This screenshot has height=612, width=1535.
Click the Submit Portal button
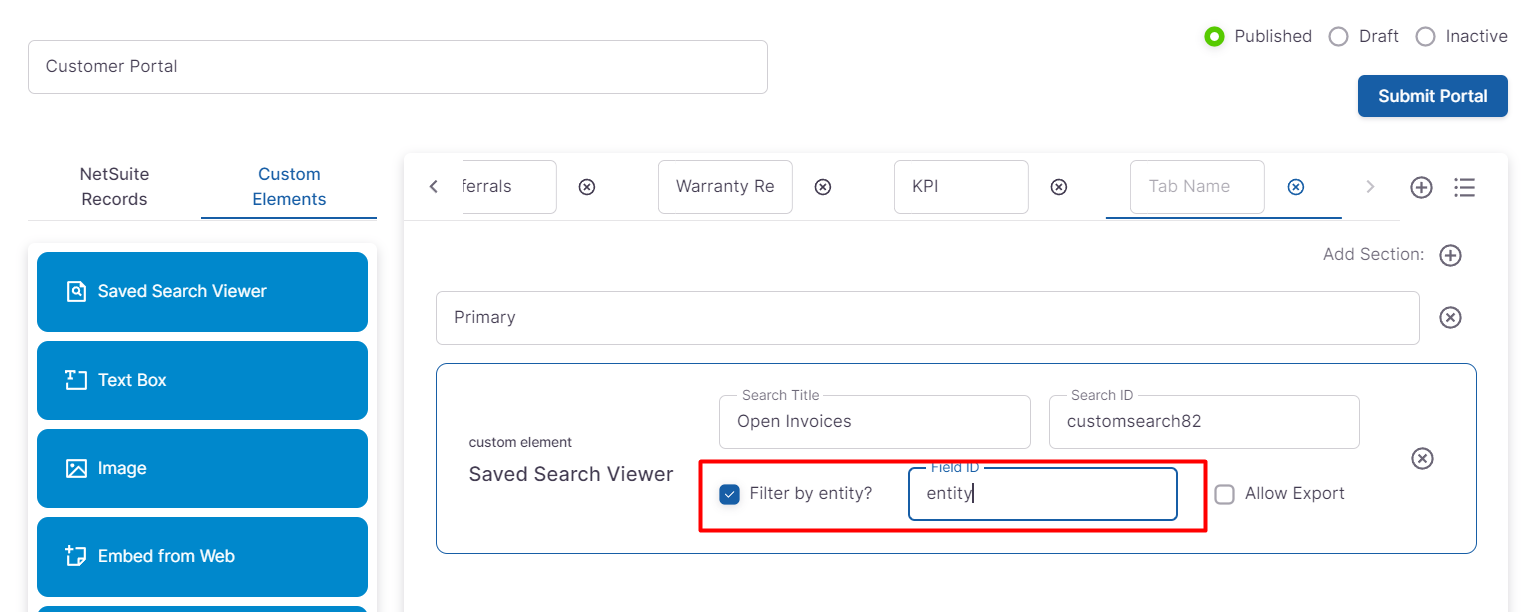pyautogui.click(x=1432, y=96)
